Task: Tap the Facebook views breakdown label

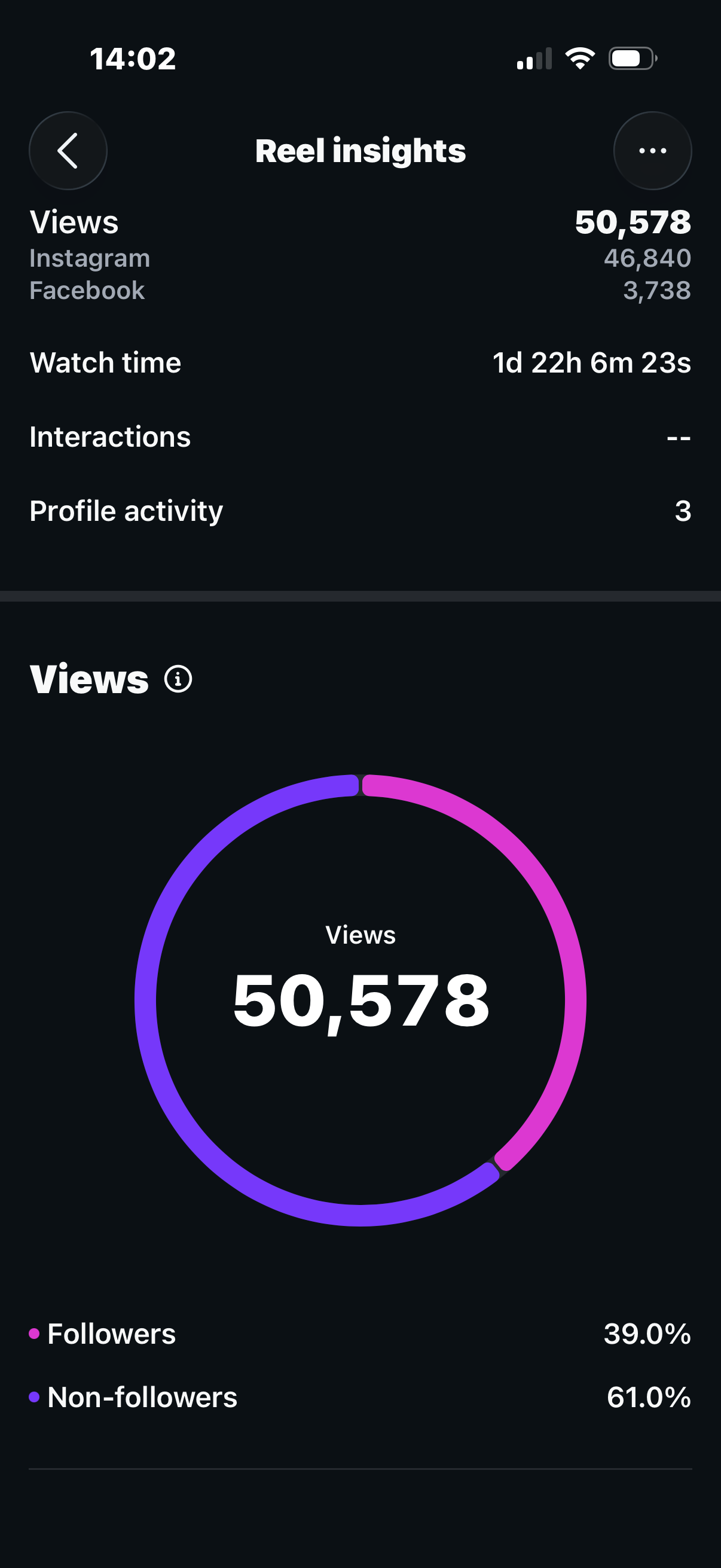Action: (x=87, y=291)
